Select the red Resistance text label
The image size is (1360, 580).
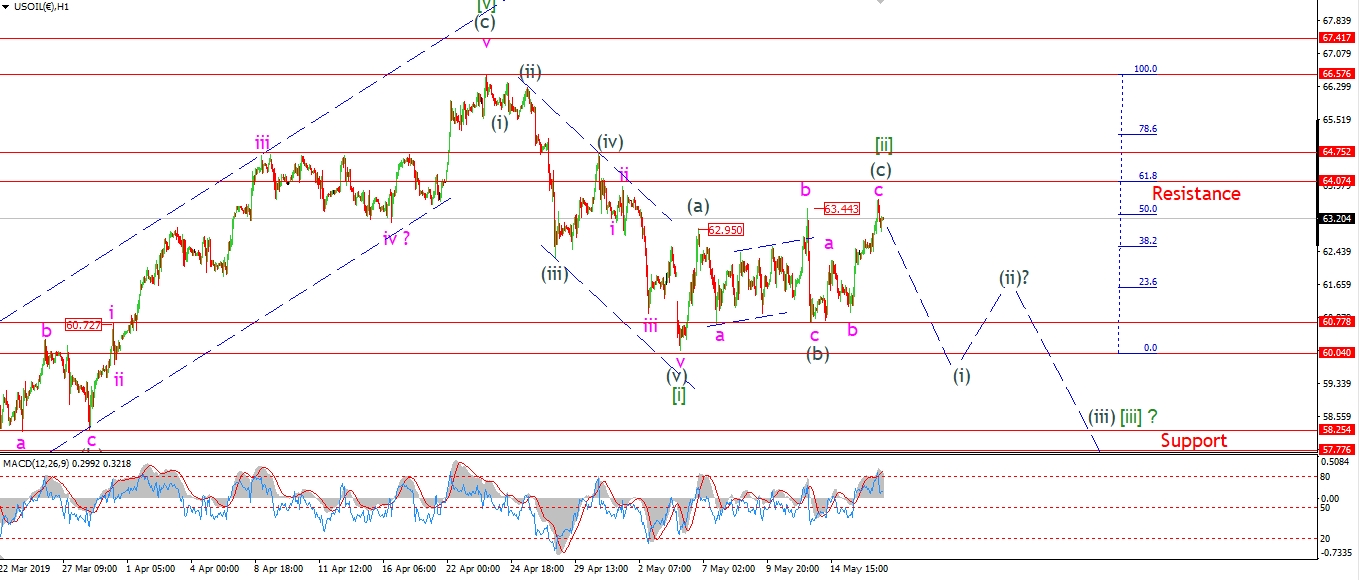[1196, 194]
